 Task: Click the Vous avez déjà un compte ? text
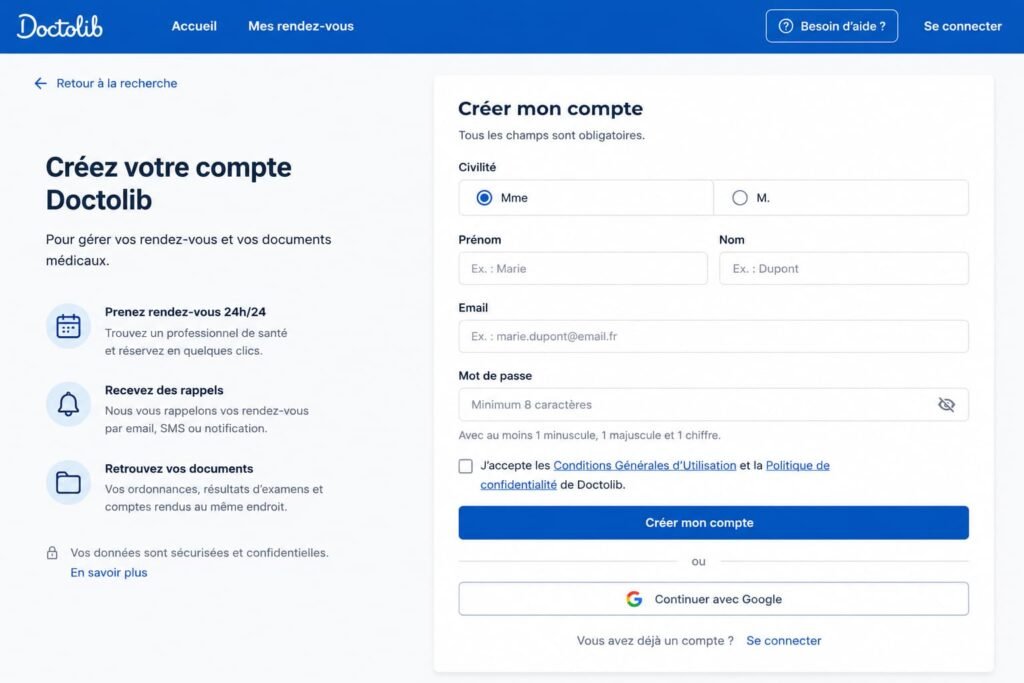(655, 641)
